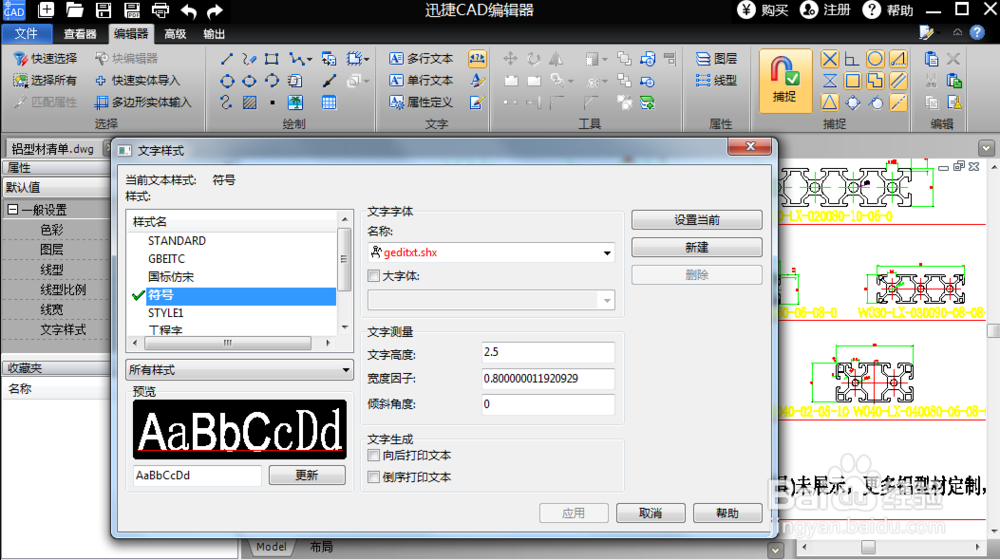Click Quick Select tool
The image size is (1000, 560).
click(x=45, y=59)
